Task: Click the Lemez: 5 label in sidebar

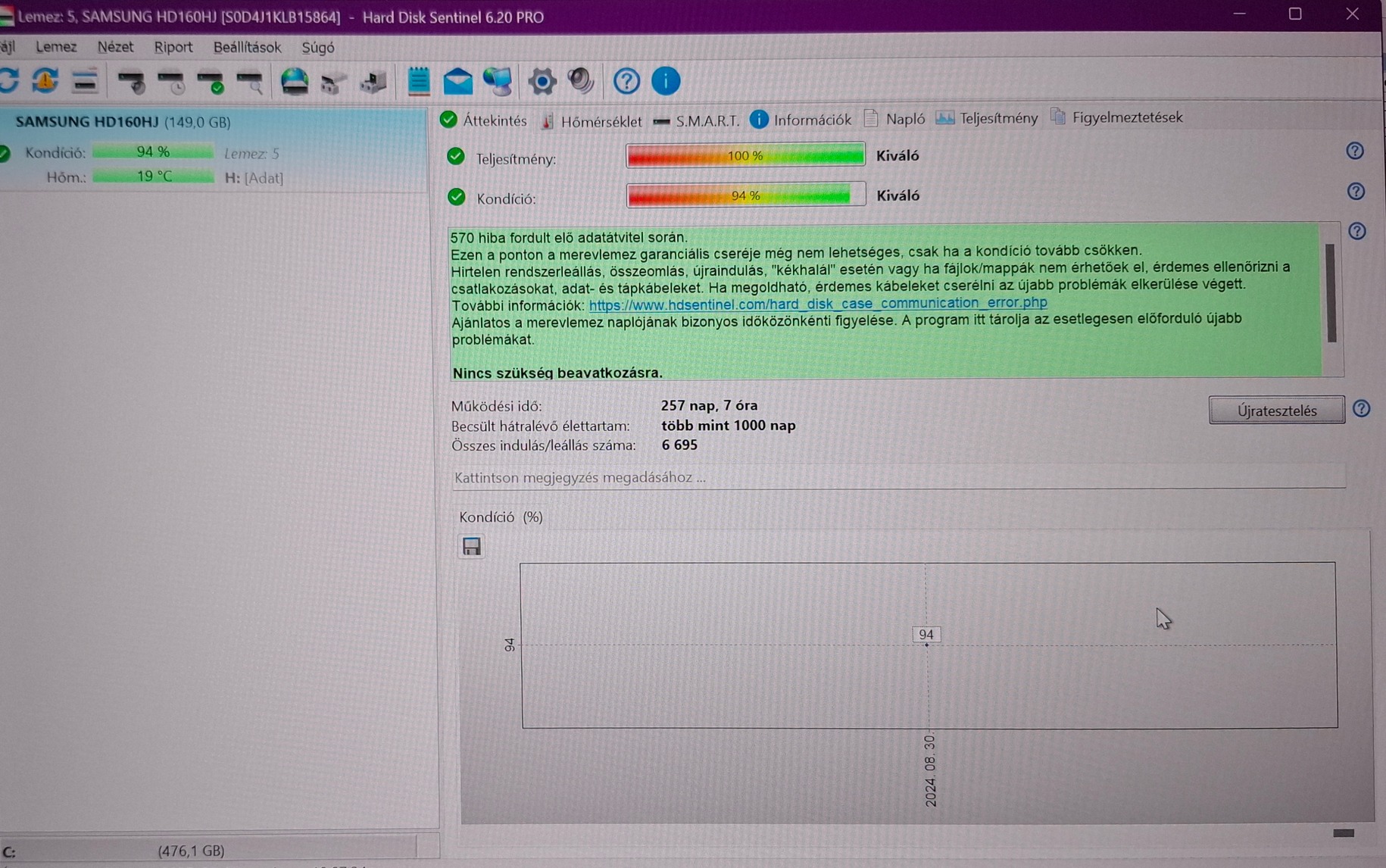Action: [x=251, y=153]
